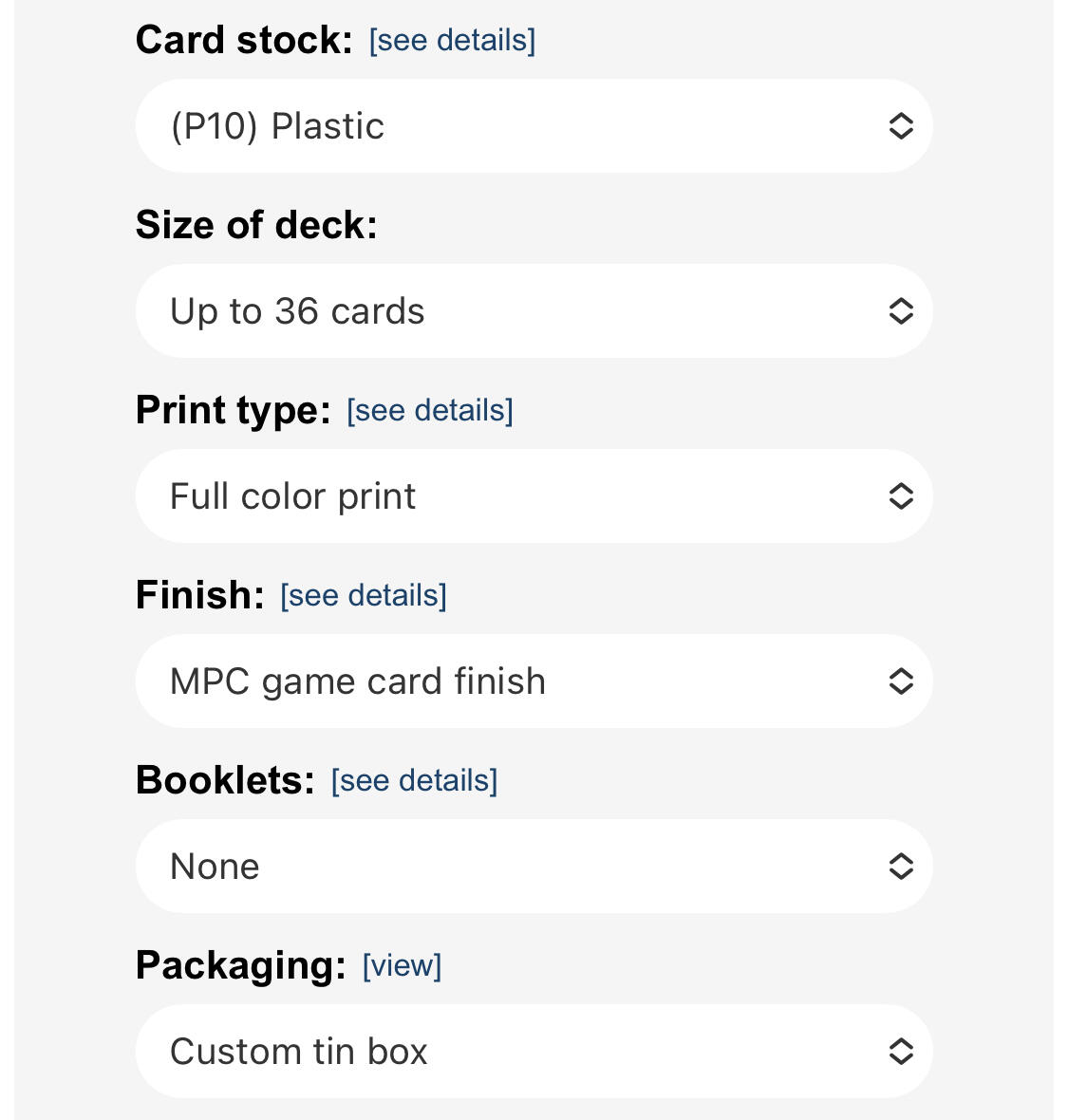
Task: Click the chevron icon next to Full color print
Action: tap(901, 496)
